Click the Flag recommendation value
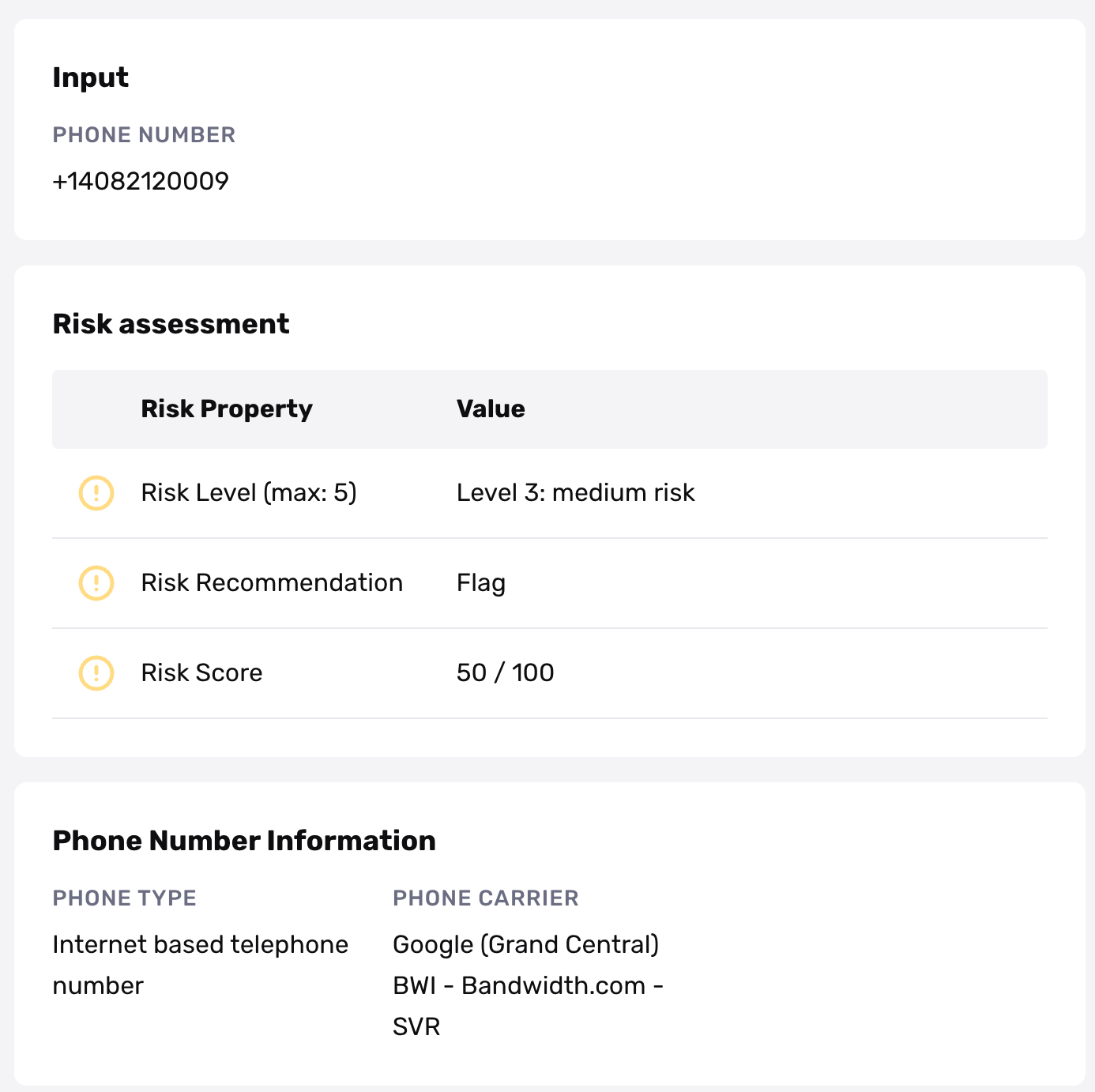Image resolution: width=1095 pixels, height=1092 pixels. point(481,583)
